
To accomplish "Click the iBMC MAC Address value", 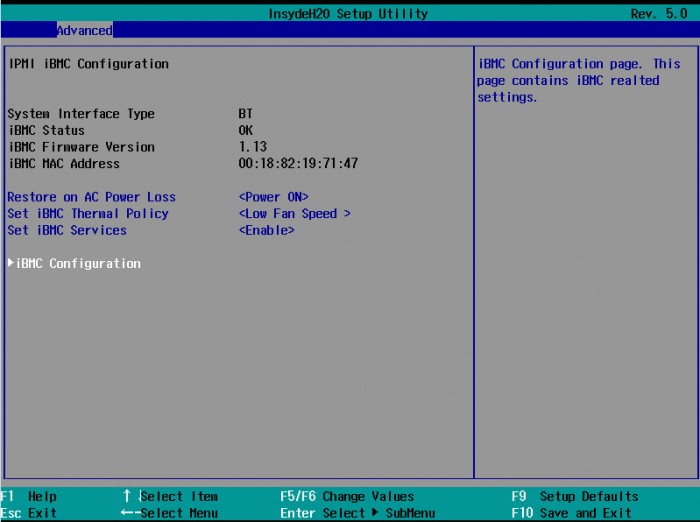I will click(x=298, y=163).
